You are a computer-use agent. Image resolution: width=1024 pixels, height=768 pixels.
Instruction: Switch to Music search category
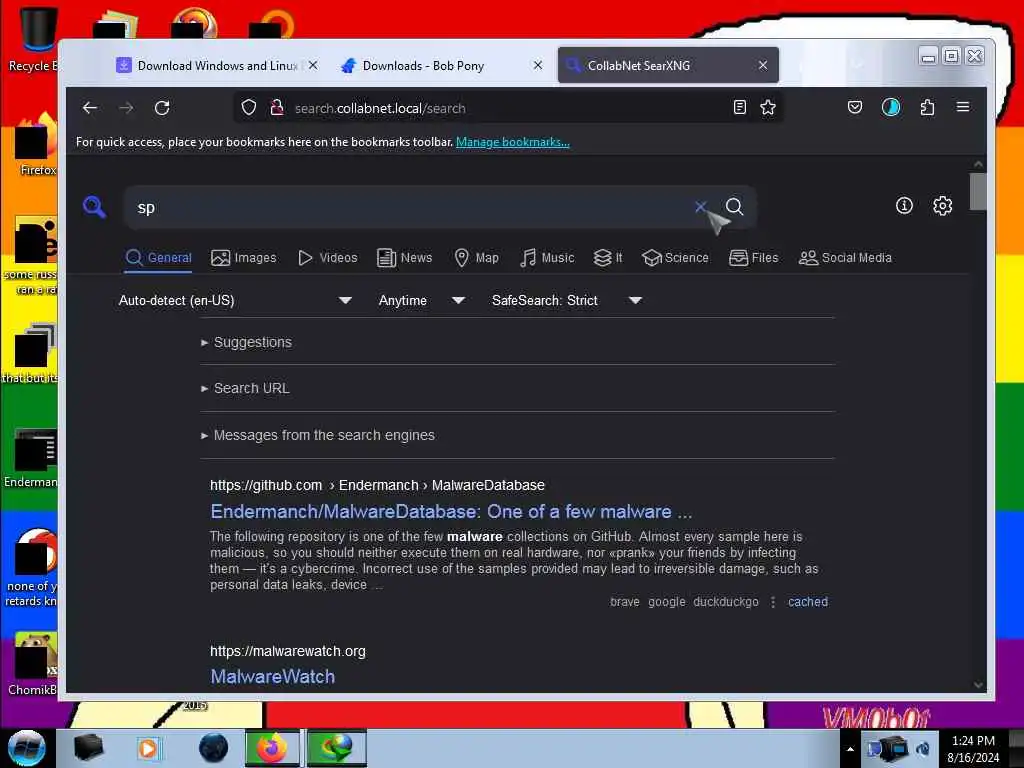point(547,258)
